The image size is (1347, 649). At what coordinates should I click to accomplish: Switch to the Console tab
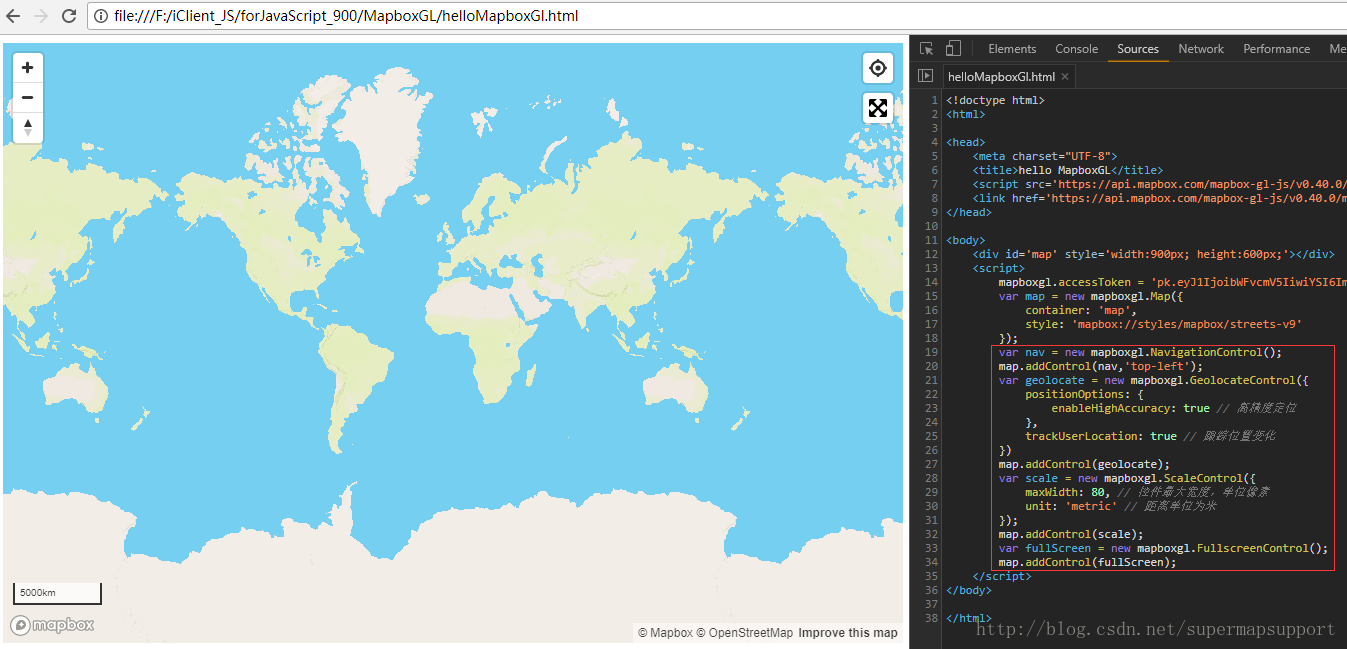(x=1077, y=49)
